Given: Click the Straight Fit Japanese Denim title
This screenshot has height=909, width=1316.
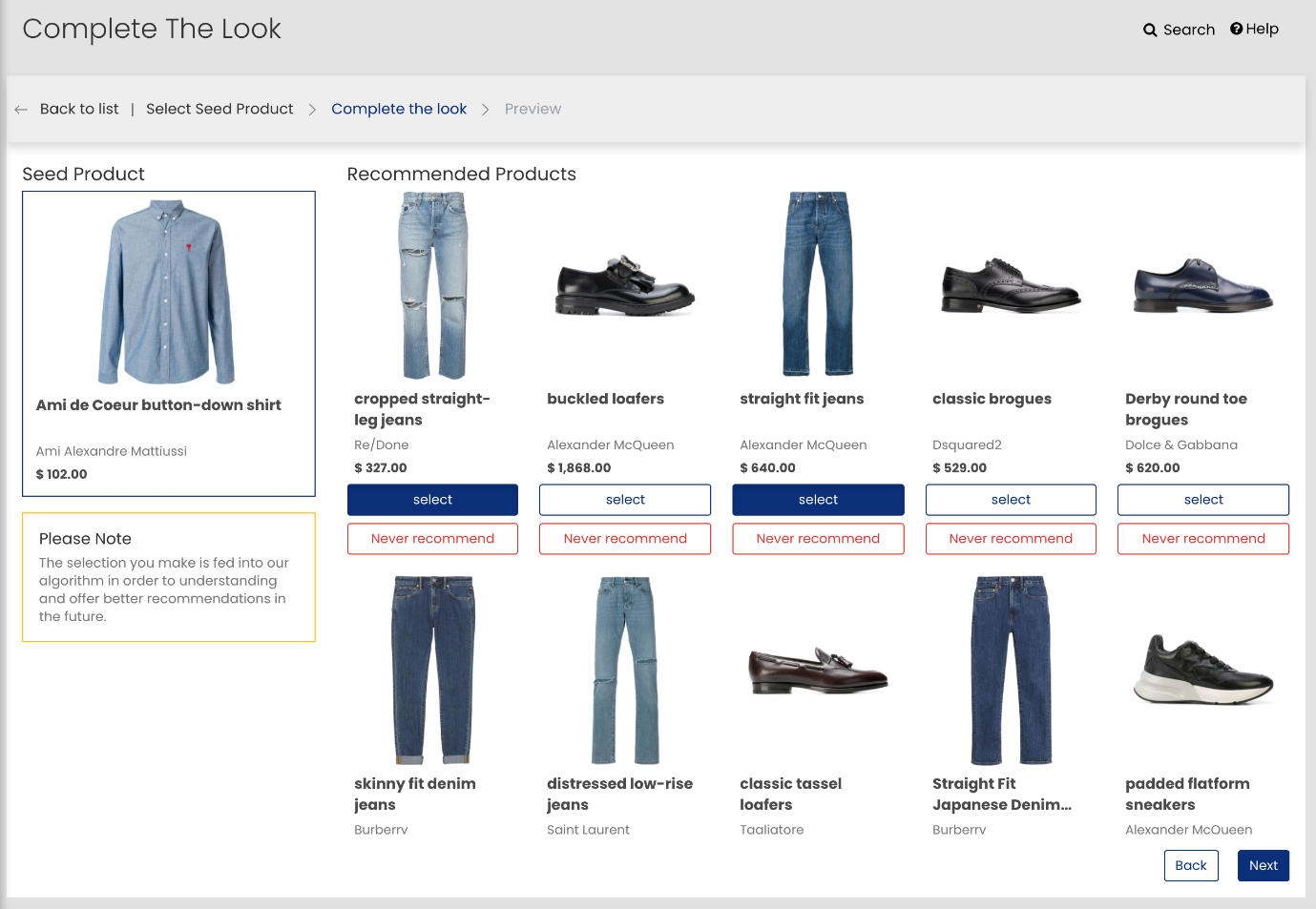Looking at the screenshot, I should click(1002, 794).
